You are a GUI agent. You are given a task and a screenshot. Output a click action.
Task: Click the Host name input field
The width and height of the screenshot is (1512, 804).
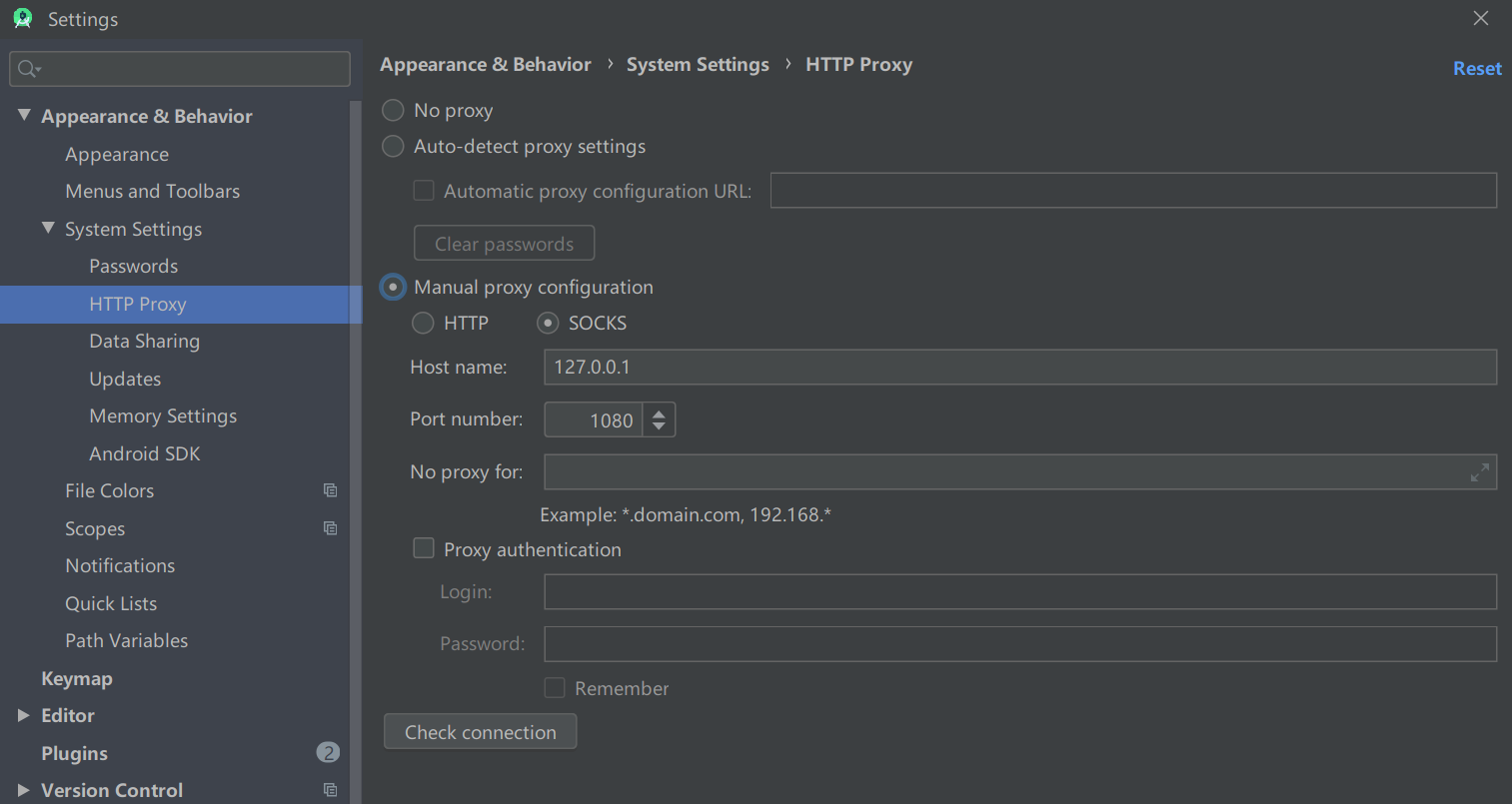pos(1019,367)
